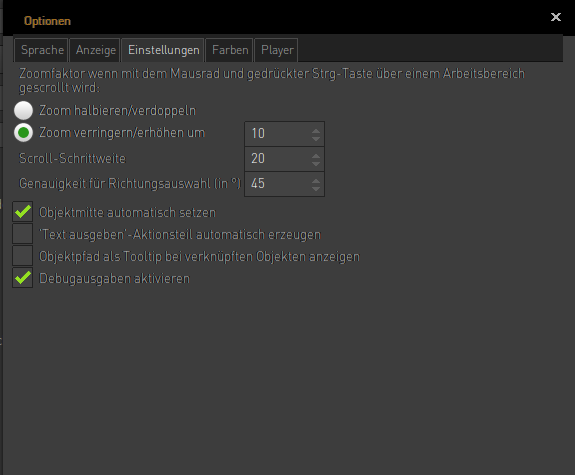The width and height of the screenshot is (575, 475).
Task: Decrease Genauigkeit angle with down arrow
Action: tap(316, 189)
